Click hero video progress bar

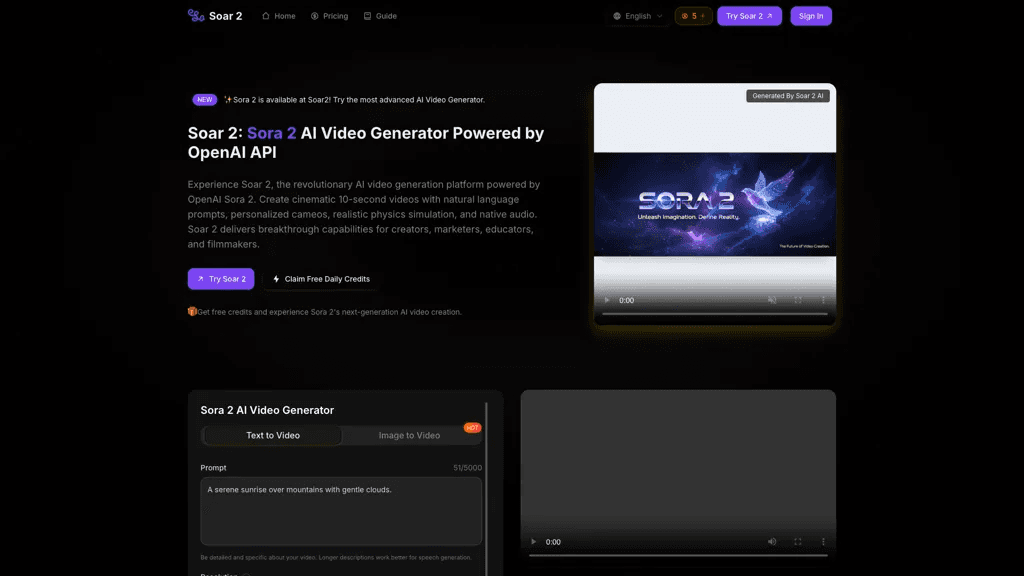tap(714, 314)
